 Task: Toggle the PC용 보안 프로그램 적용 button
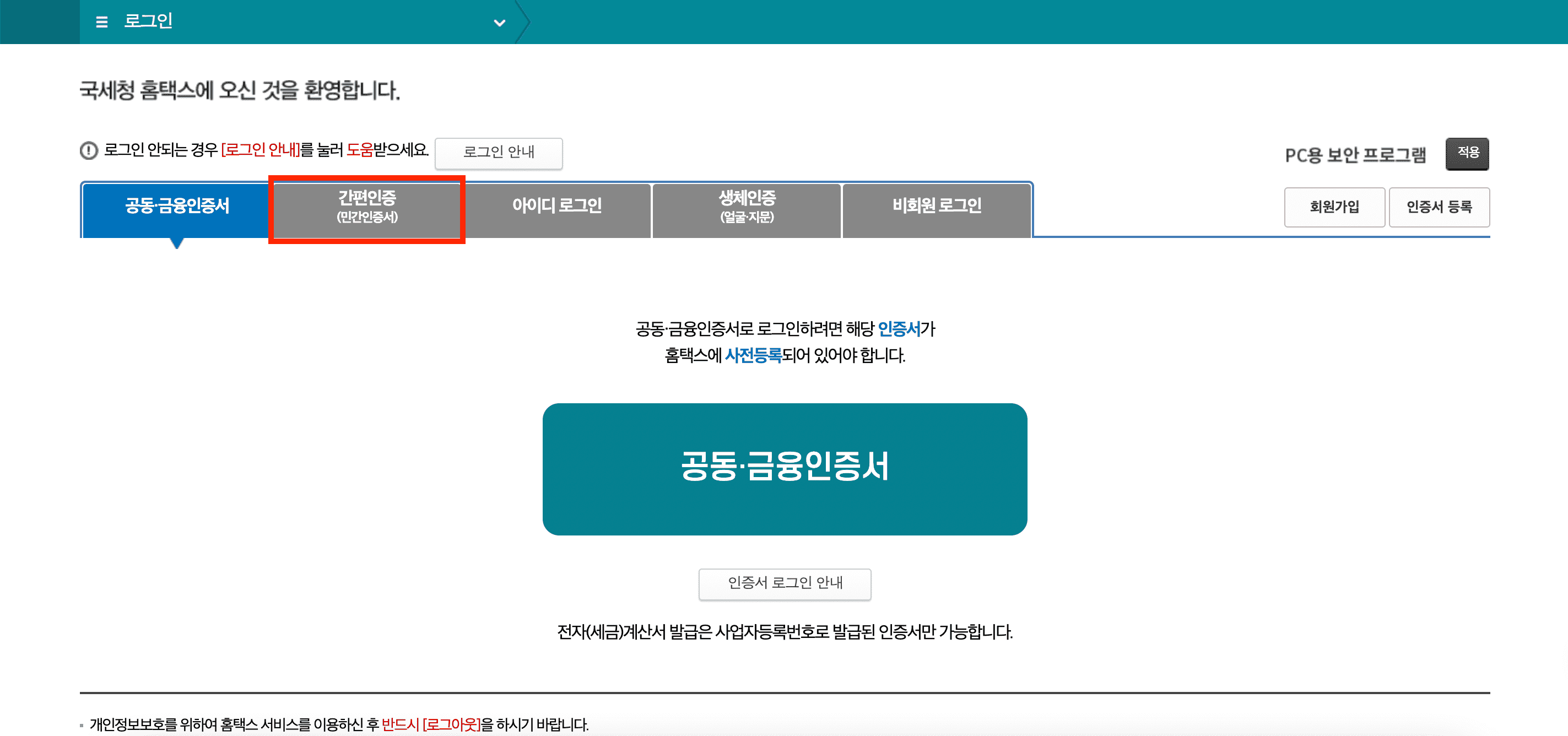point(1467,153)
